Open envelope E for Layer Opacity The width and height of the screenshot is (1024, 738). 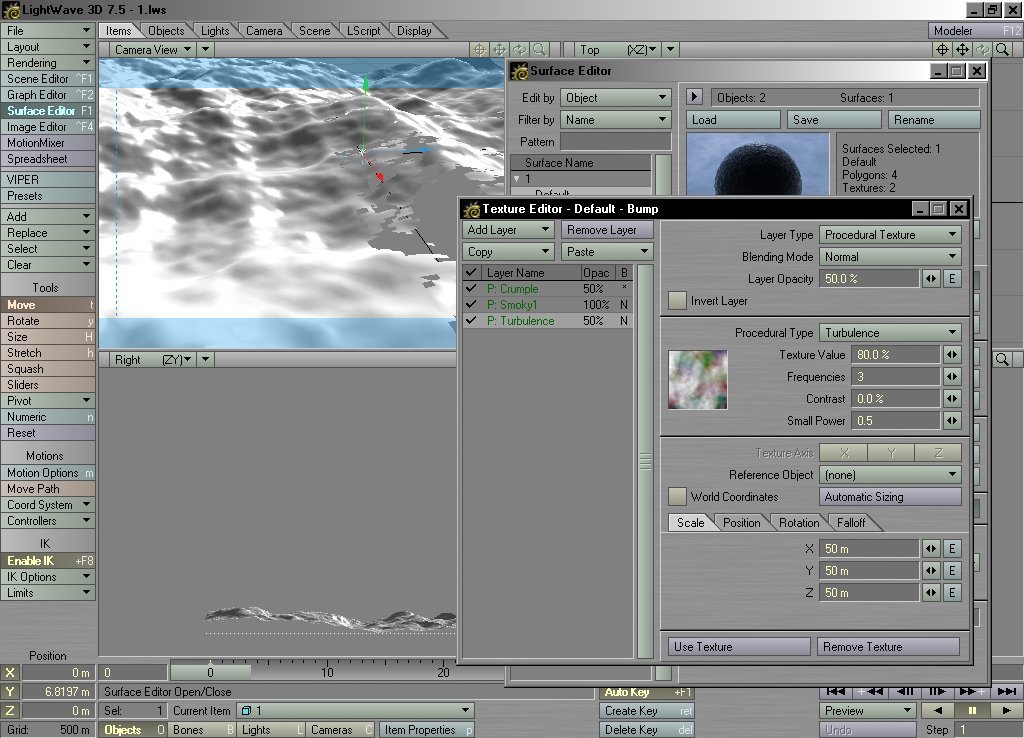tap(952, 279)
